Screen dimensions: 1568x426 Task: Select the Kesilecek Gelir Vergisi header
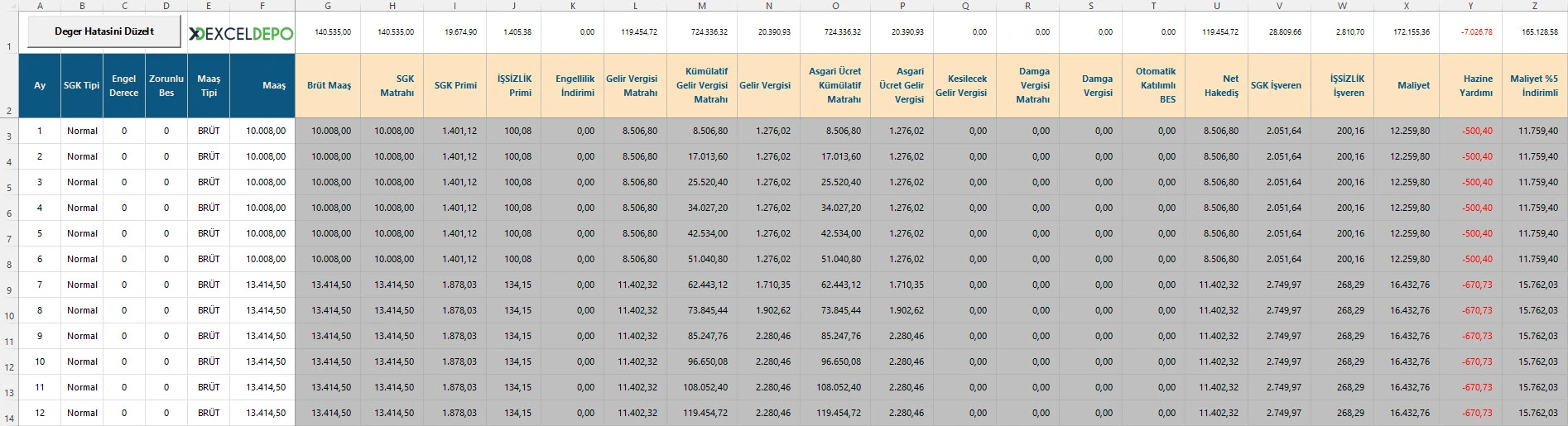pos(965,85)
